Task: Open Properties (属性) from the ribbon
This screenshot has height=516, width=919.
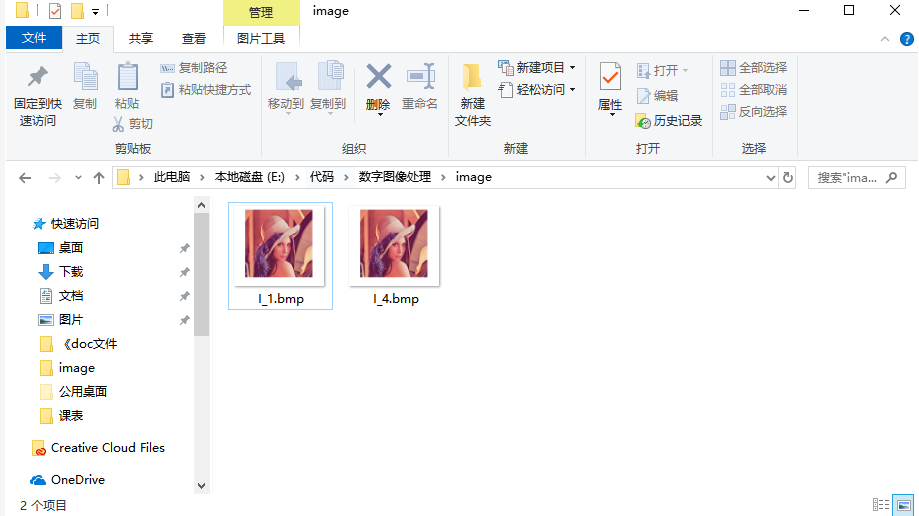Action: tap(610, 88)
